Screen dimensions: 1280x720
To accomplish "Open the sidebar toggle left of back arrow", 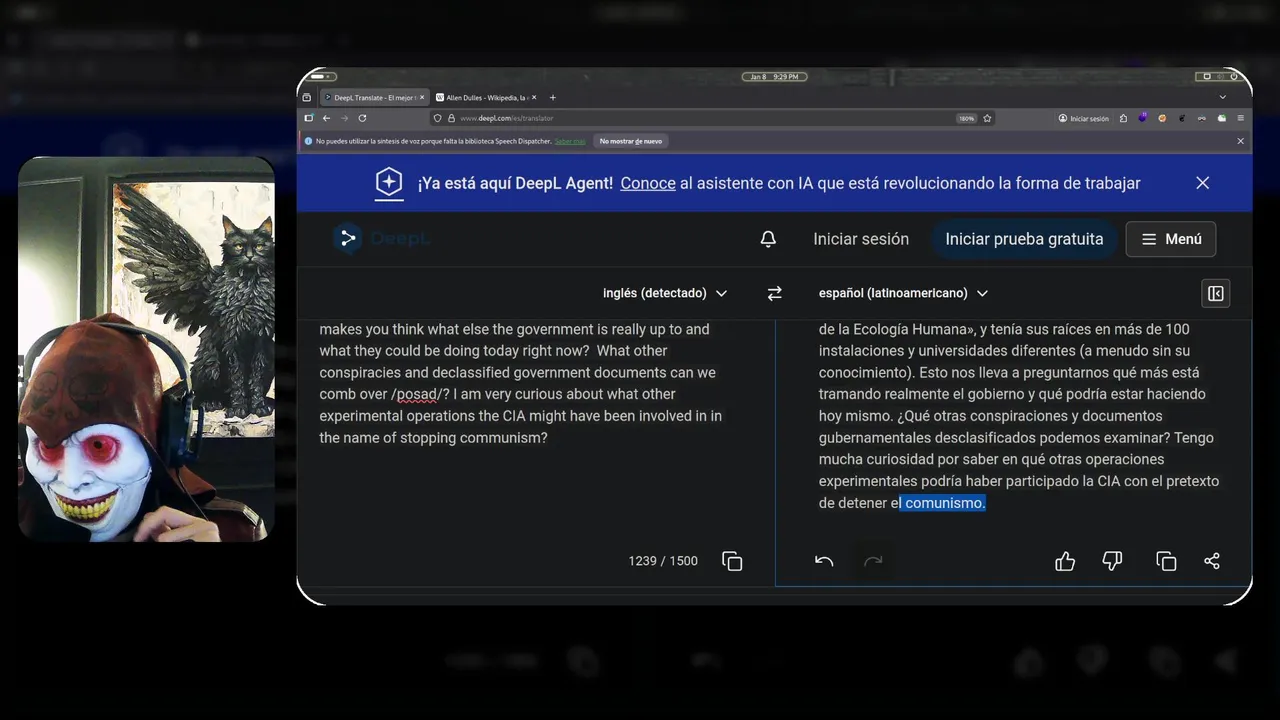I will tap(309, 118).
